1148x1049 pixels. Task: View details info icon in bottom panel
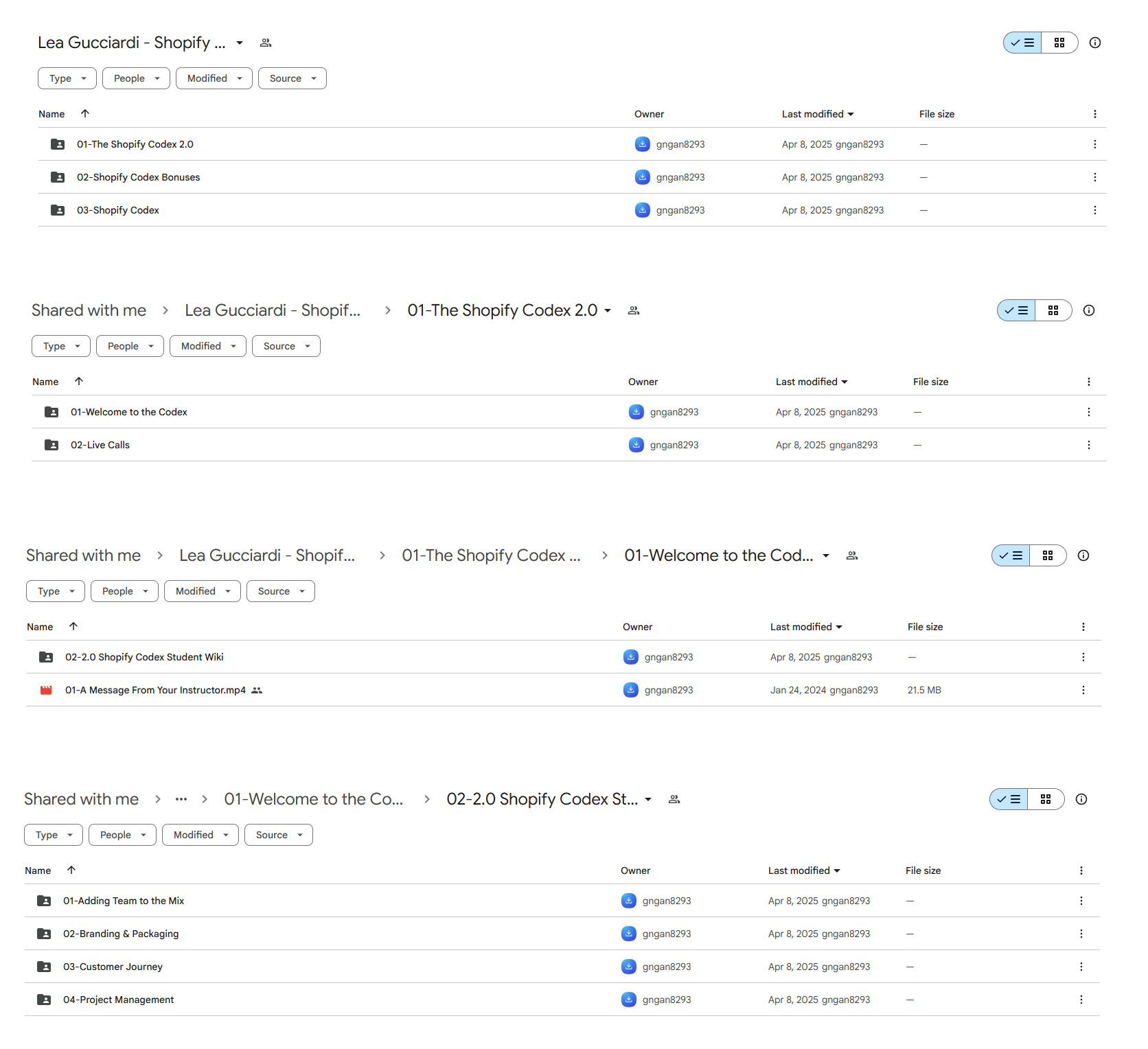(1081, 799)
